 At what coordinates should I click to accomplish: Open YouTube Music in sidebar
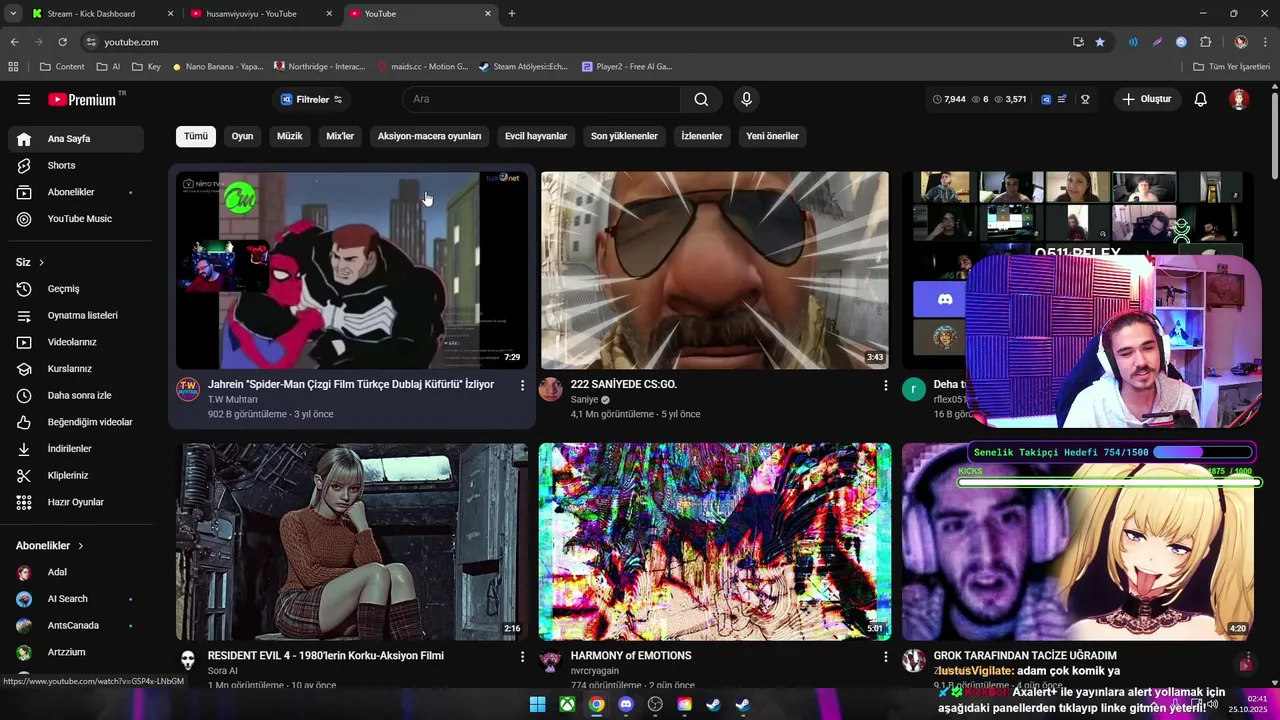[x=76, y=219]
